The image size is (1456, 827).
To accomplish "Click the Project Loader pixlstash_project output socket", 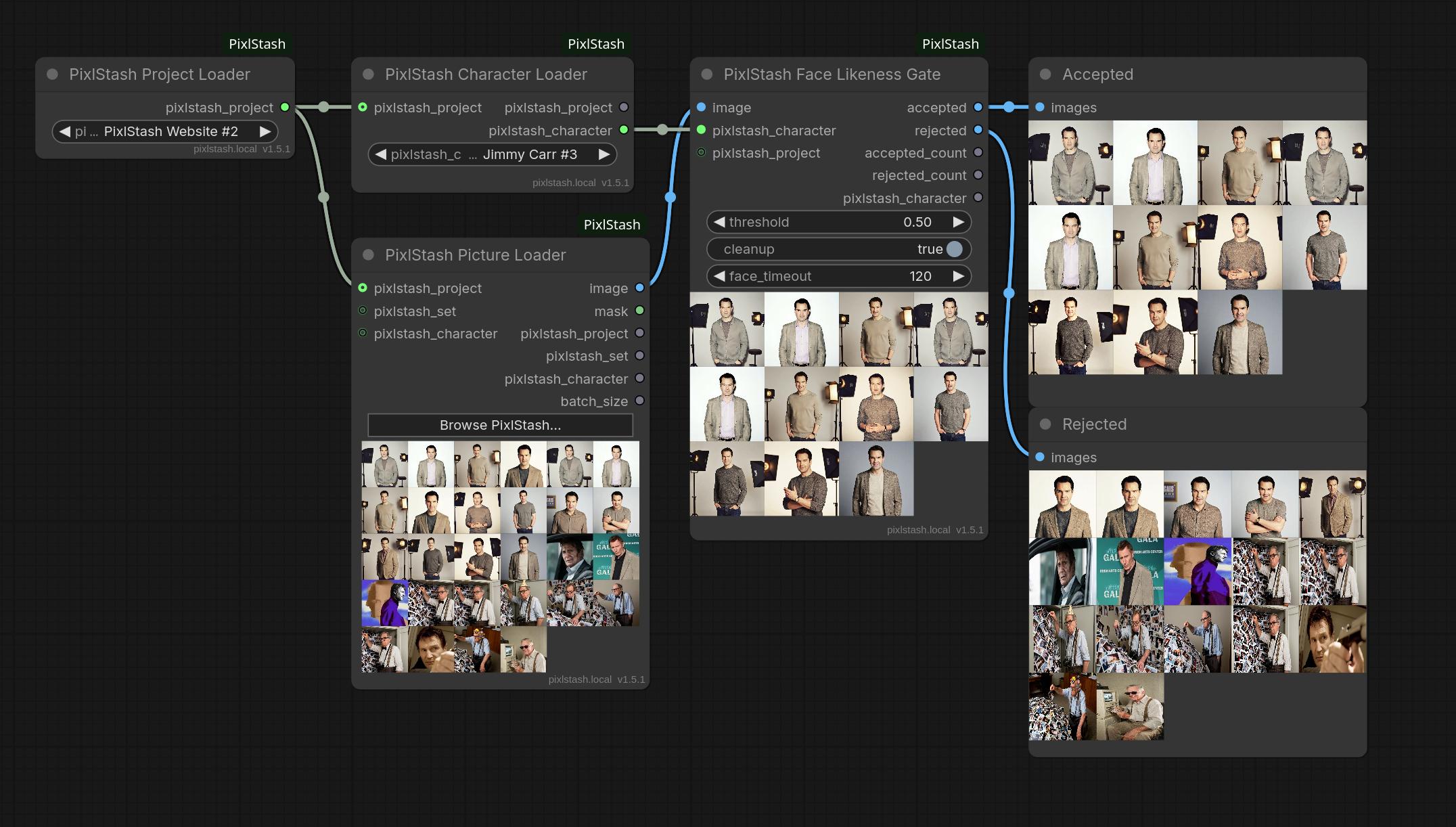I will coord(285,107).
